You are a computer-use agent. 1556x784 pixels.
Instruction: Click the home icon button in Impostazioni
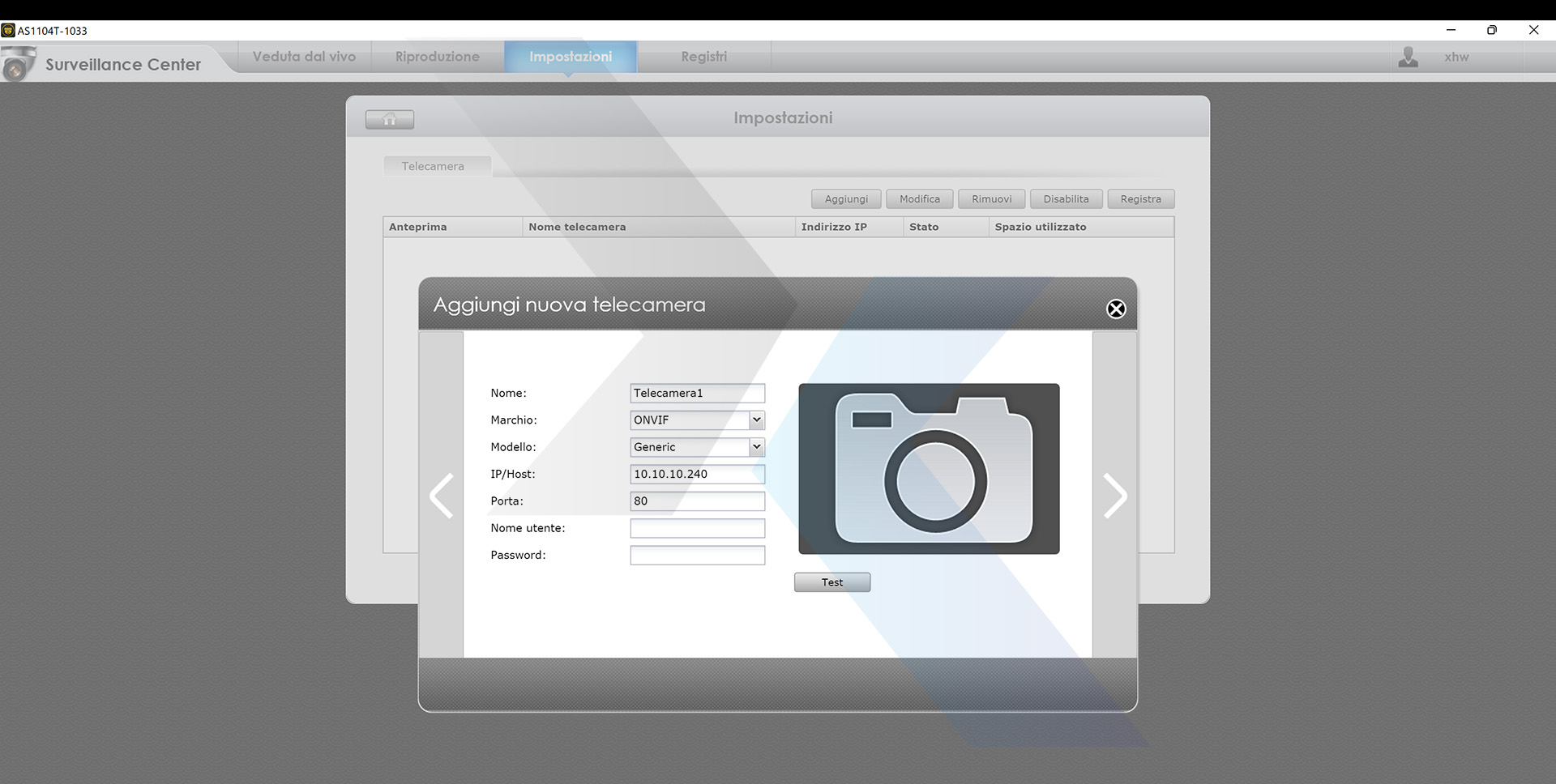tap(389, 120)
